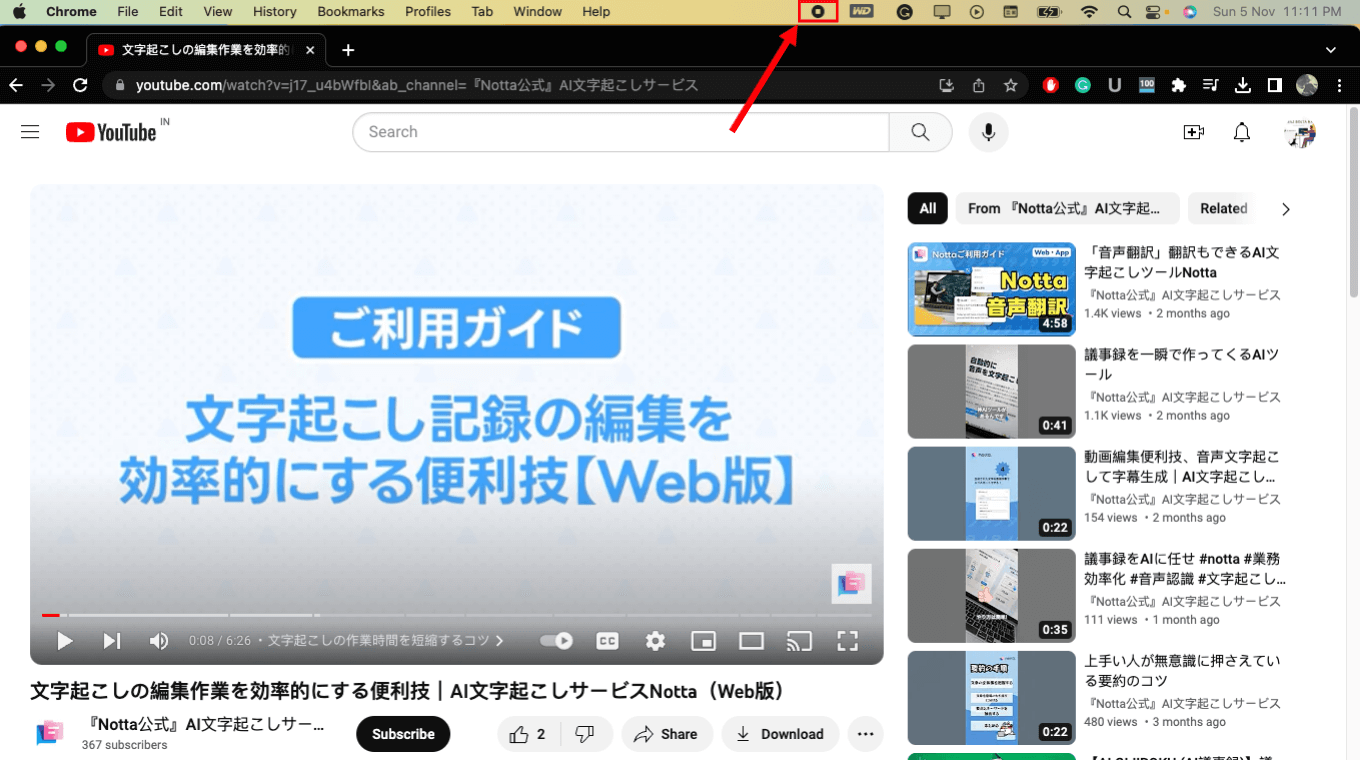1360x760 pixels.
Task: Mute the video volume
Action: coord(158,641)
